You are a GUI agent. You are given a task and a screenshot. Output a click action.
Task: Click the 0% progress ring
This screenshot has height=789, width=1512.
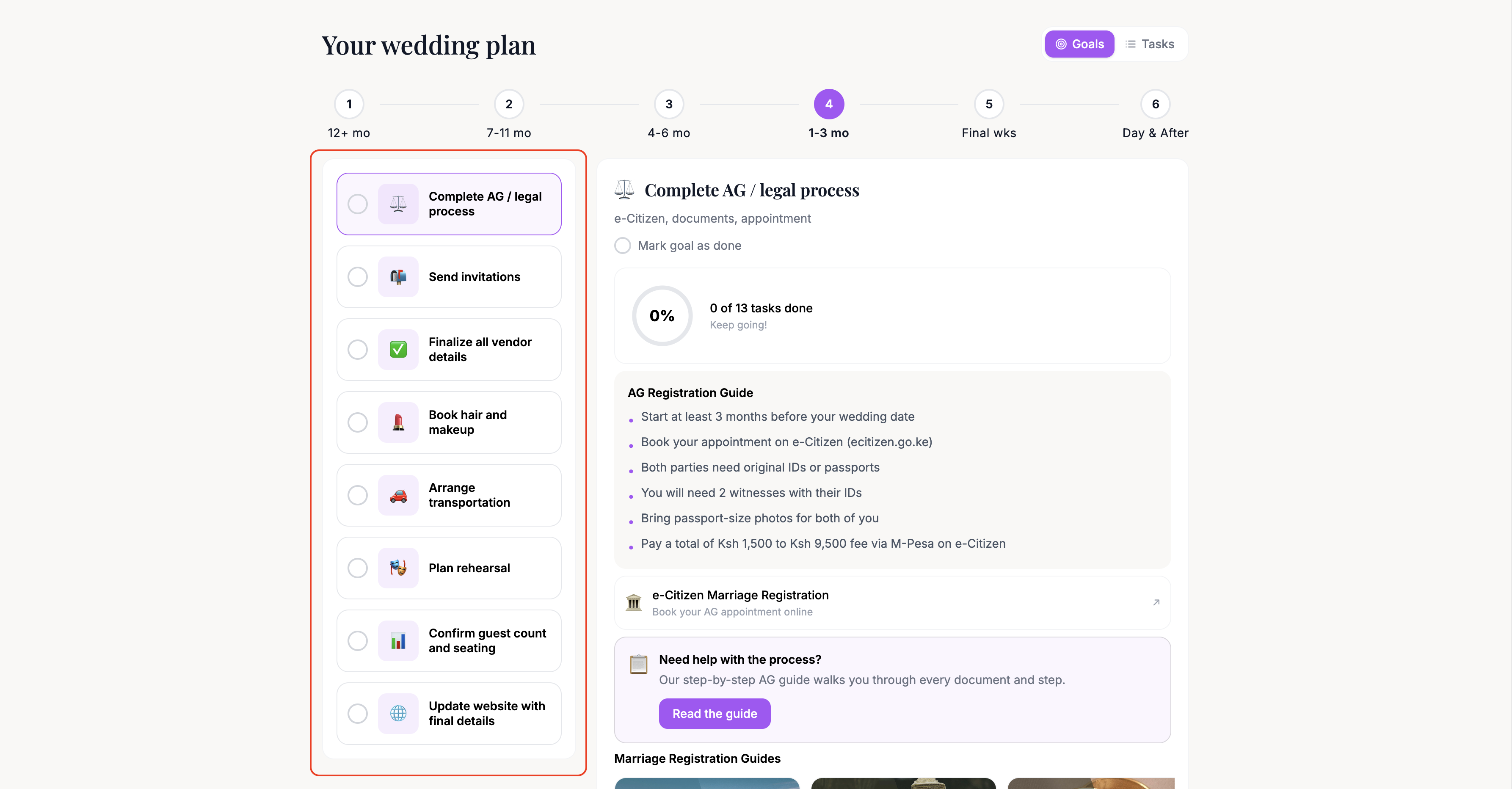(x=662, y=316)
